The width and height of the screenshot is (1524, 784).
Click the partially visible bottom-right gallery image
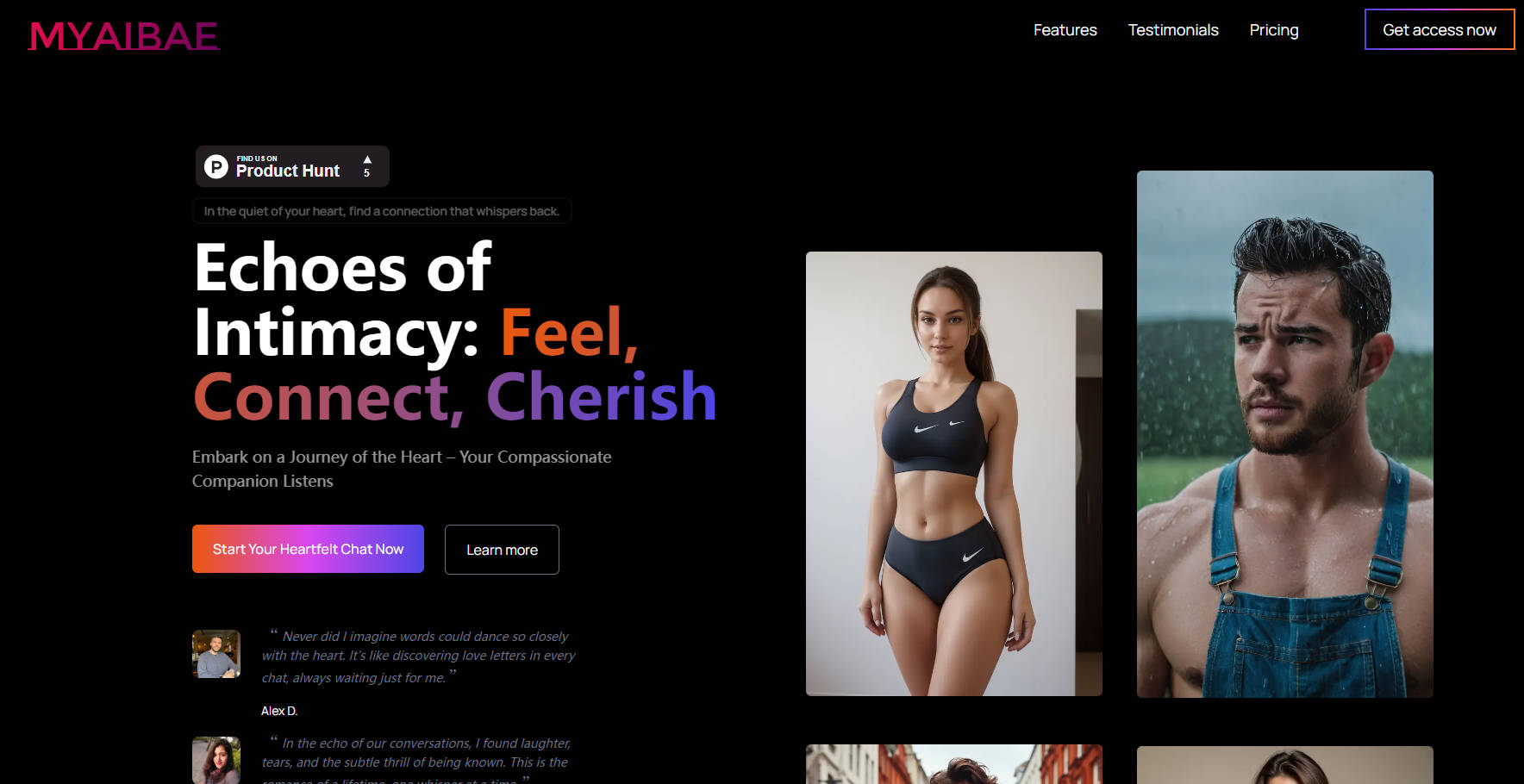point(1285,765)
